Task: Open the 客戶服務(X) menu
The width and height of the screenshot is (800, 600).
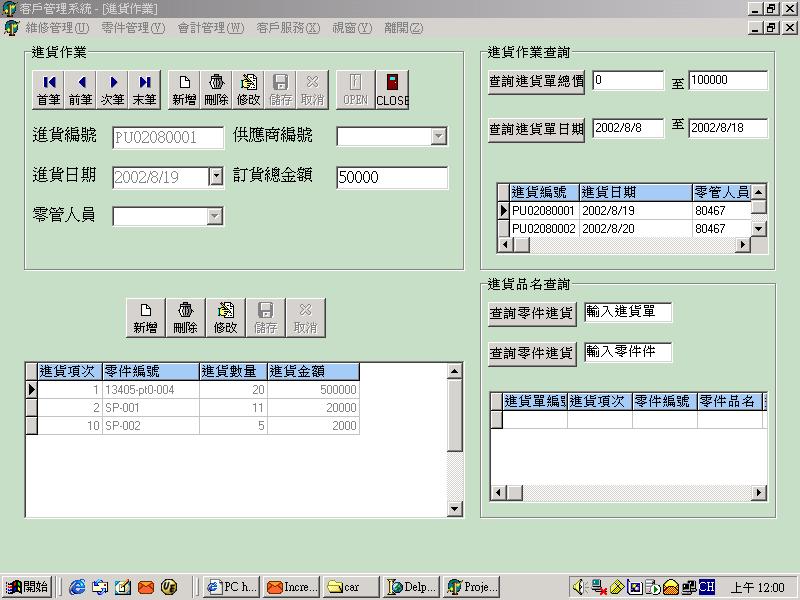Action: (288, 28)
